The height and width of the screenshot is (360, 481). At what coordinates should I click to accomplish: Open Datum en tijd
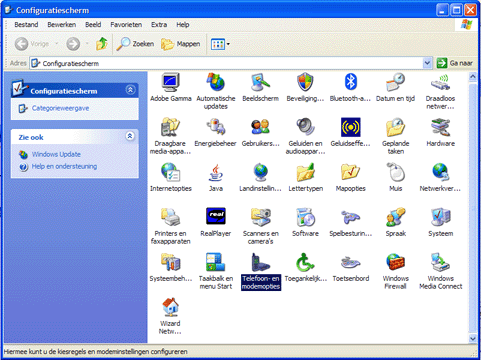(395, 83)
